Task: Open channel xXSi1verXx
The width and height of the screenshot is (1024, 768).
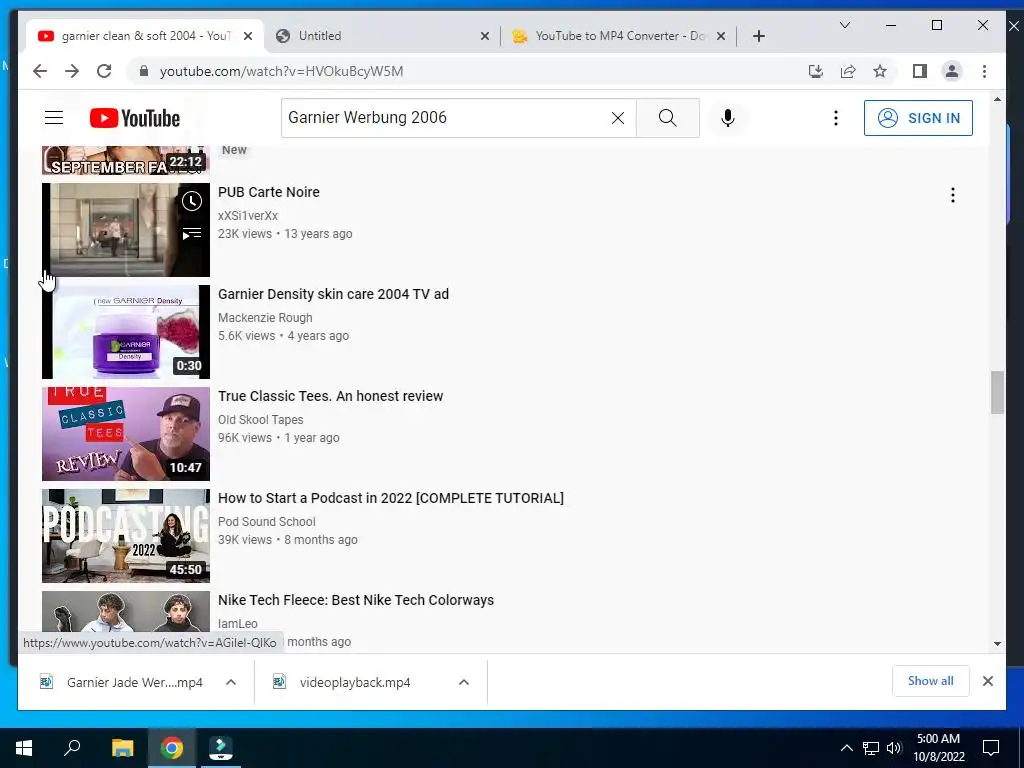Action: 248,216
